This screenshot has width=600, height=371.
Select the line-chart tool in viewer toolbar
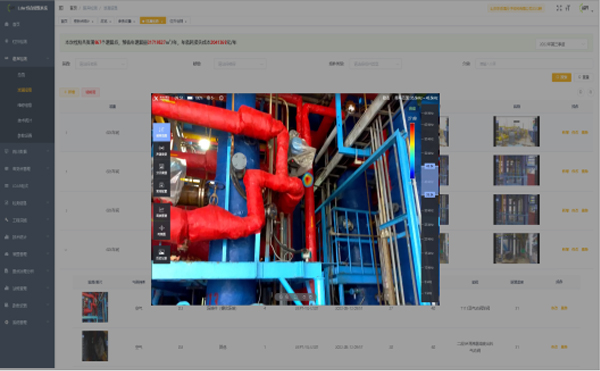[161, 212]
